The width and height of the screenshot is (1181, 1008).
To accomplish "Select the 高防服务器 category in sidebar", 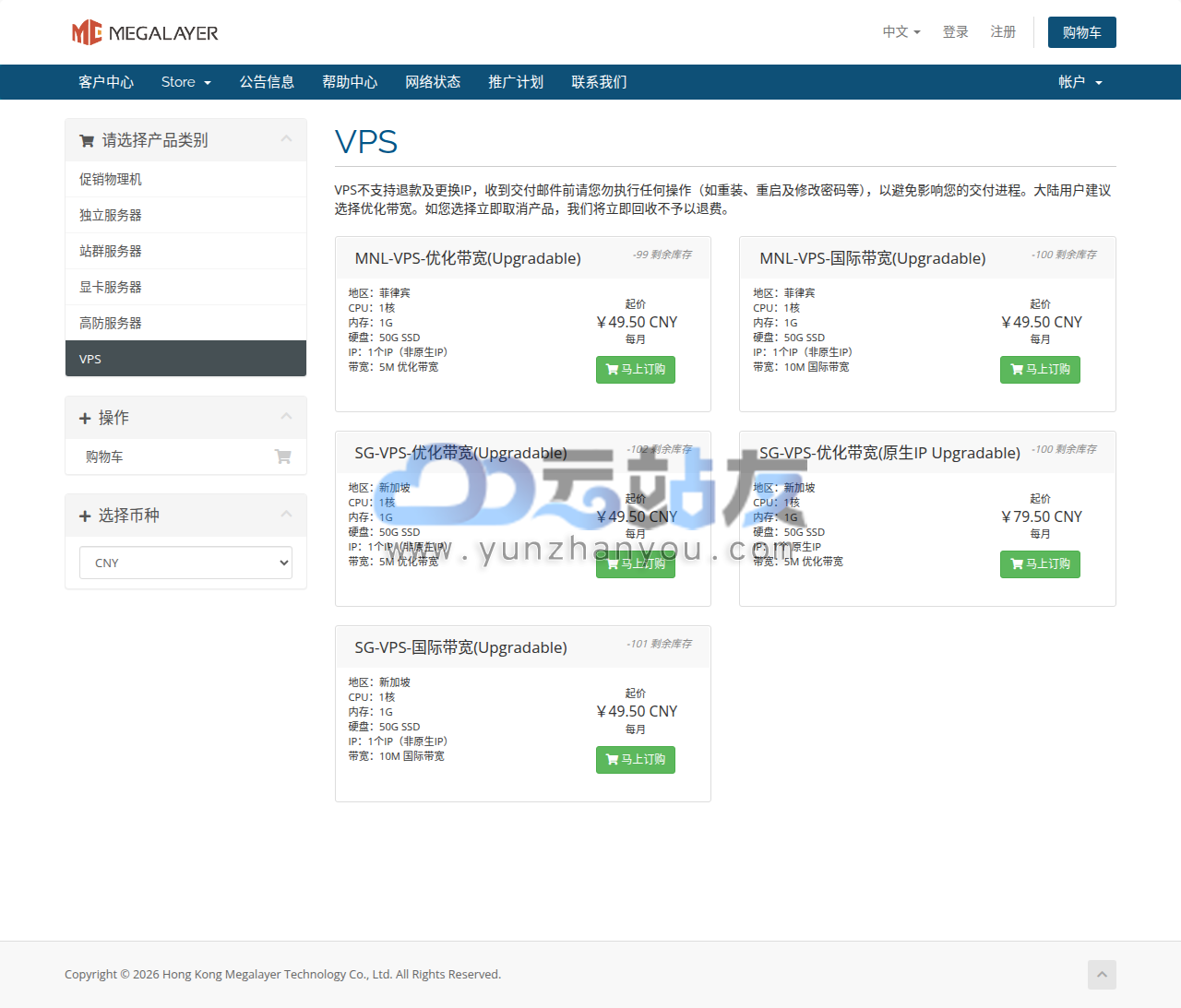I will 111,323.
